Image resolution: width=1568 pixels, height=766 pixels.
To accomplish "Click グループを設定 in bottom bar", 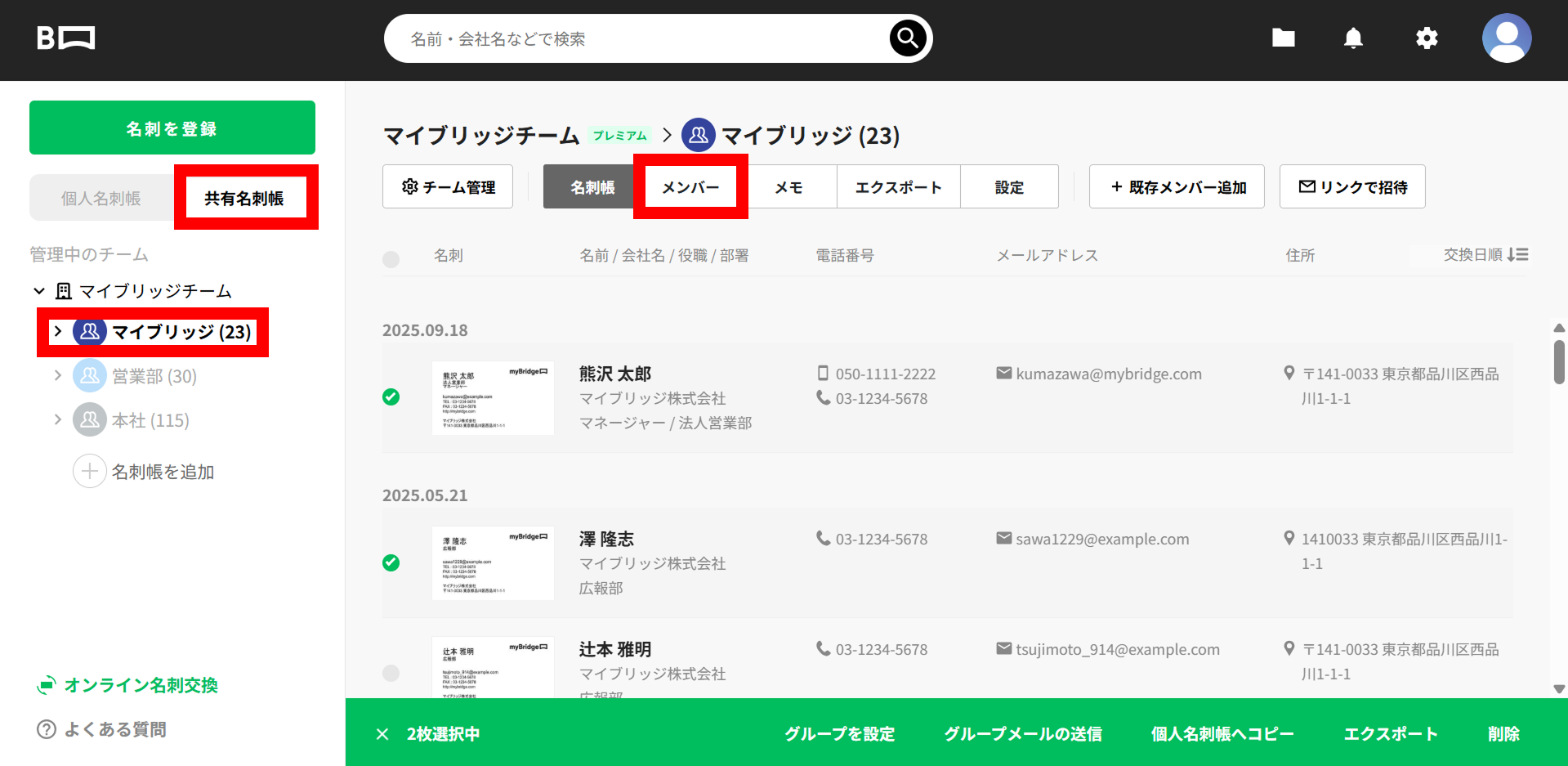I will pyautogui.click(x=839, y=734).
